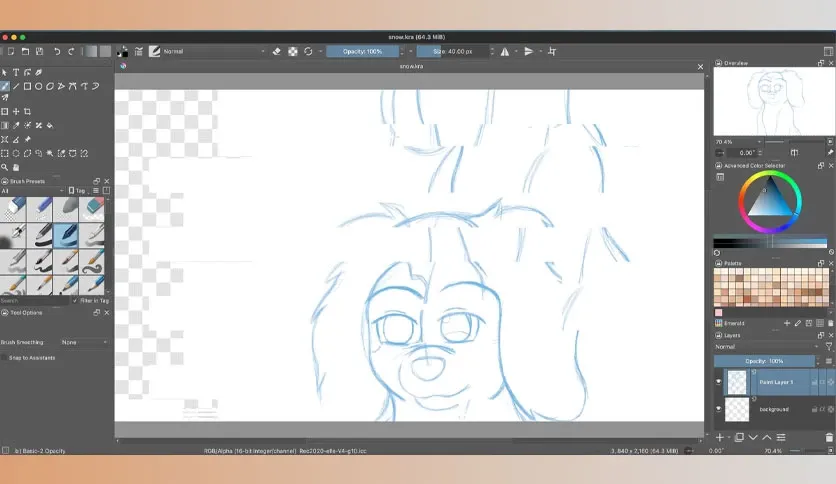836x484 pixels.
Task: Open the layer filter funnel dropdown
Action: [829, 346]
